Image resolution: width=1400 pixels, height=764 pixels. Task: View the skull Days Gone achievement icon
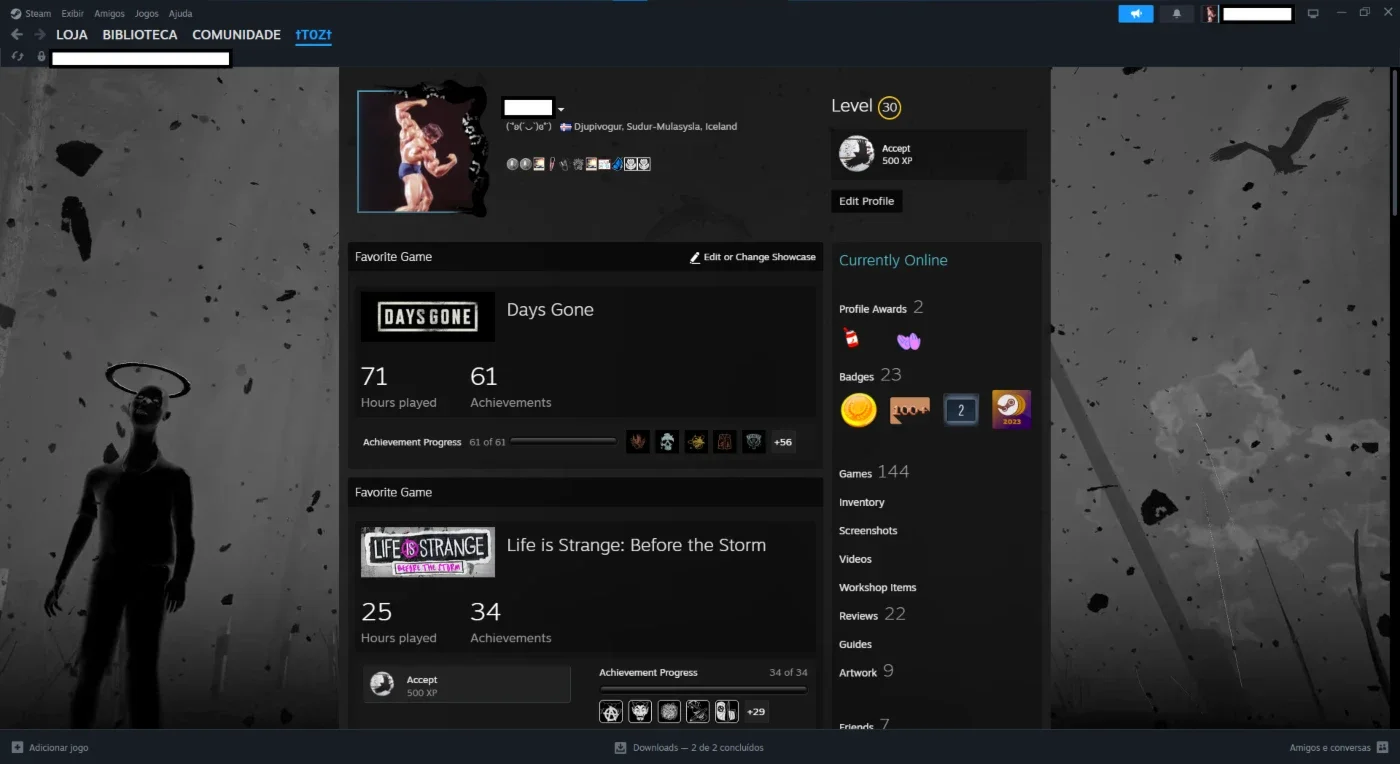pyautogui.click(x=667, y=442)
